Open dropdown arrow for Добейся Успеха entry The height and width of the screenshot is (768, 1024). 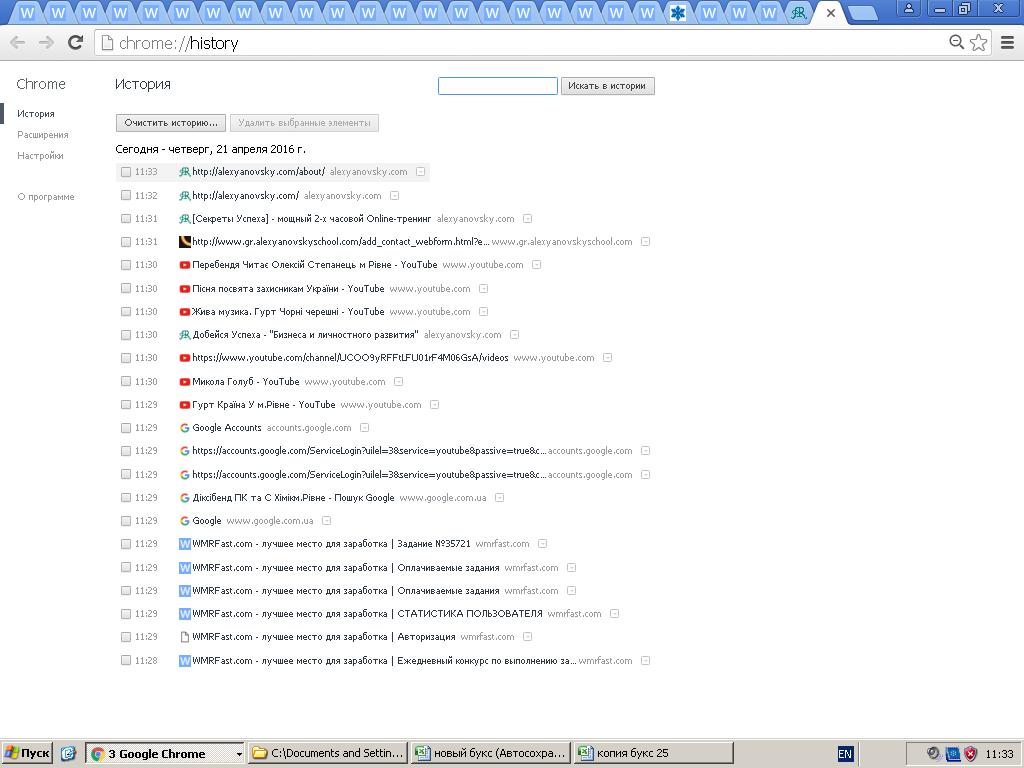[515, 335]
